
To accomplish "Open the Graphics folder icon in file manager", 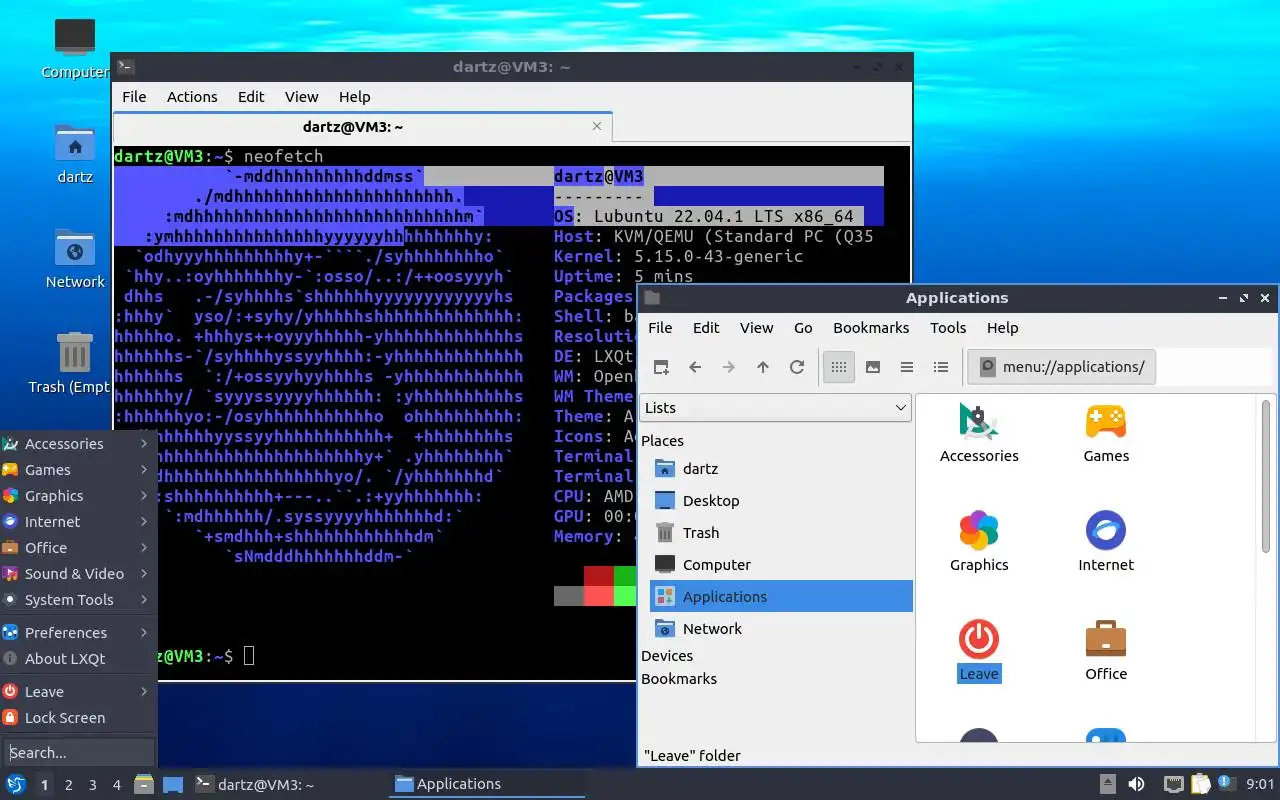I will [979, 541].
